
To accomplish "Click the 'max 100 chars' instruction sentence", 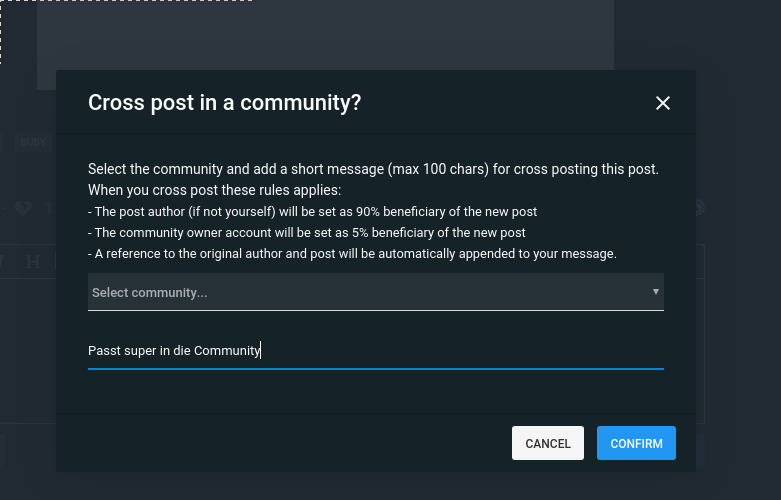I will (x=373, y=169).
